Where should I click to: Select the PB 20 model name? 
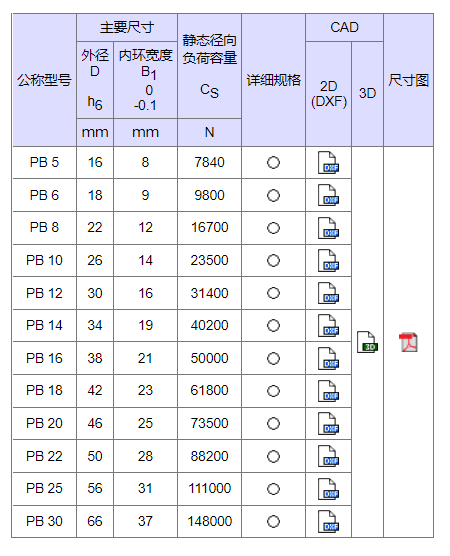point(44,423)
